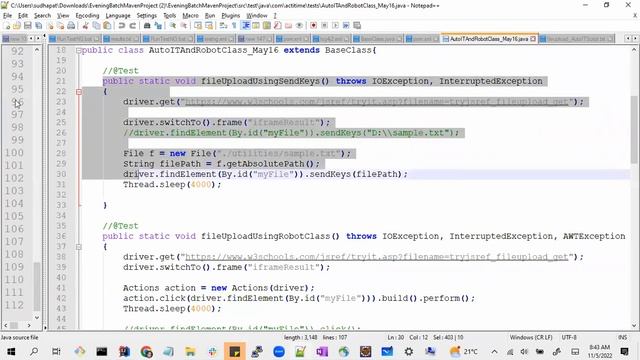
Task: Click right-hand tab bar left scroll arrow
Action: click(628, 38)
